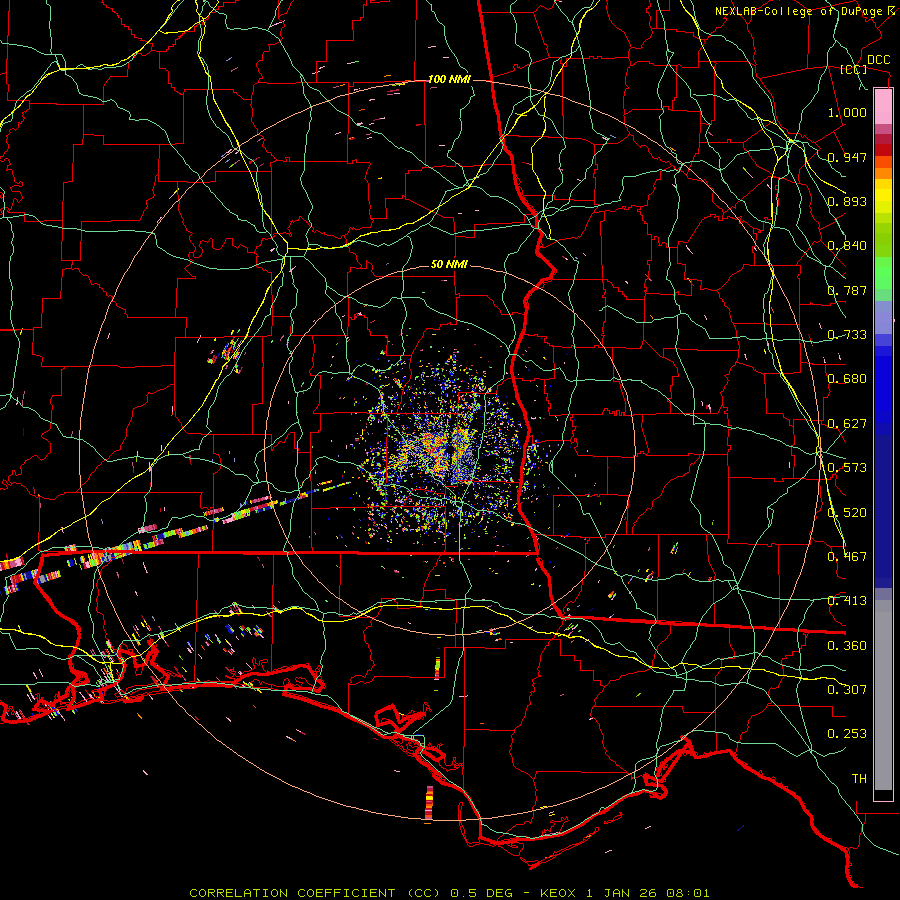Click the 0.467 scale value
This screenshot has height=900, width=900.
click(847, 557)
